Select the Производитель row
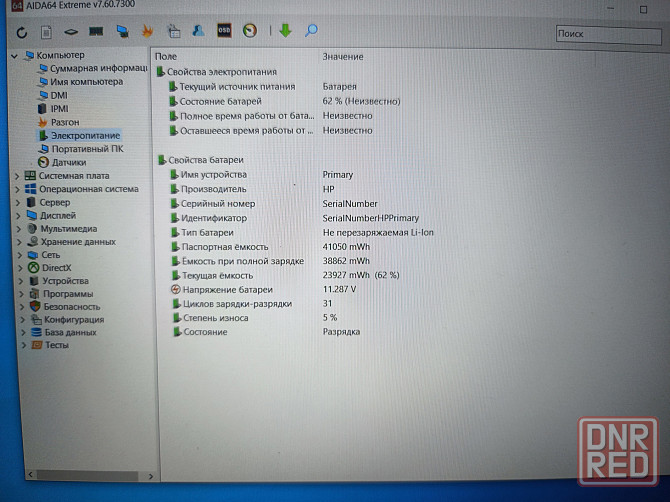670x502 pixels. tap(252, 189)
